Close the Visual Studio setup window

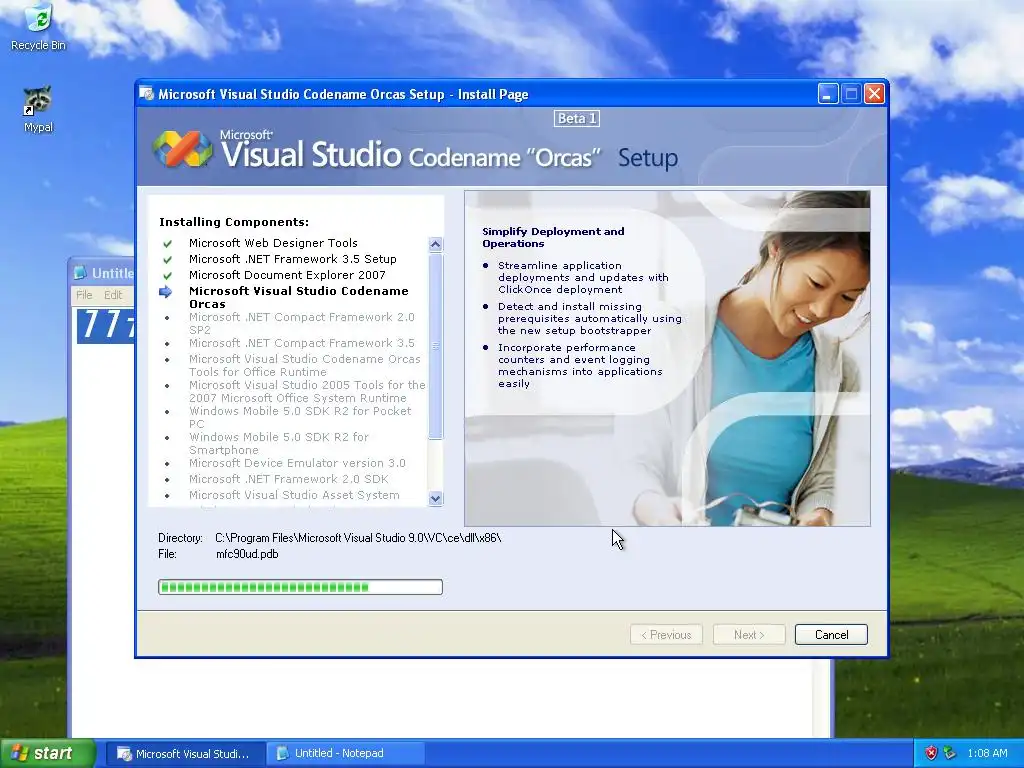point(874,94)
